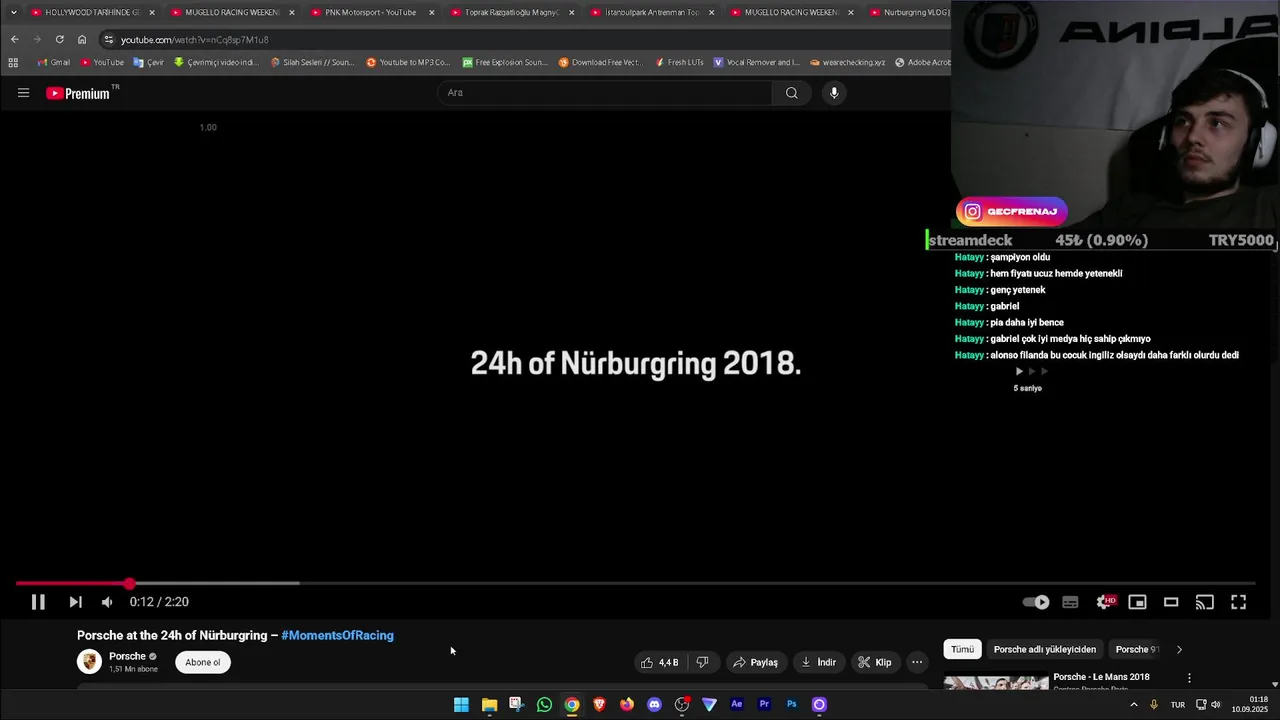
Task: Click the search magnifier button
Action: (x=791, y=93)
